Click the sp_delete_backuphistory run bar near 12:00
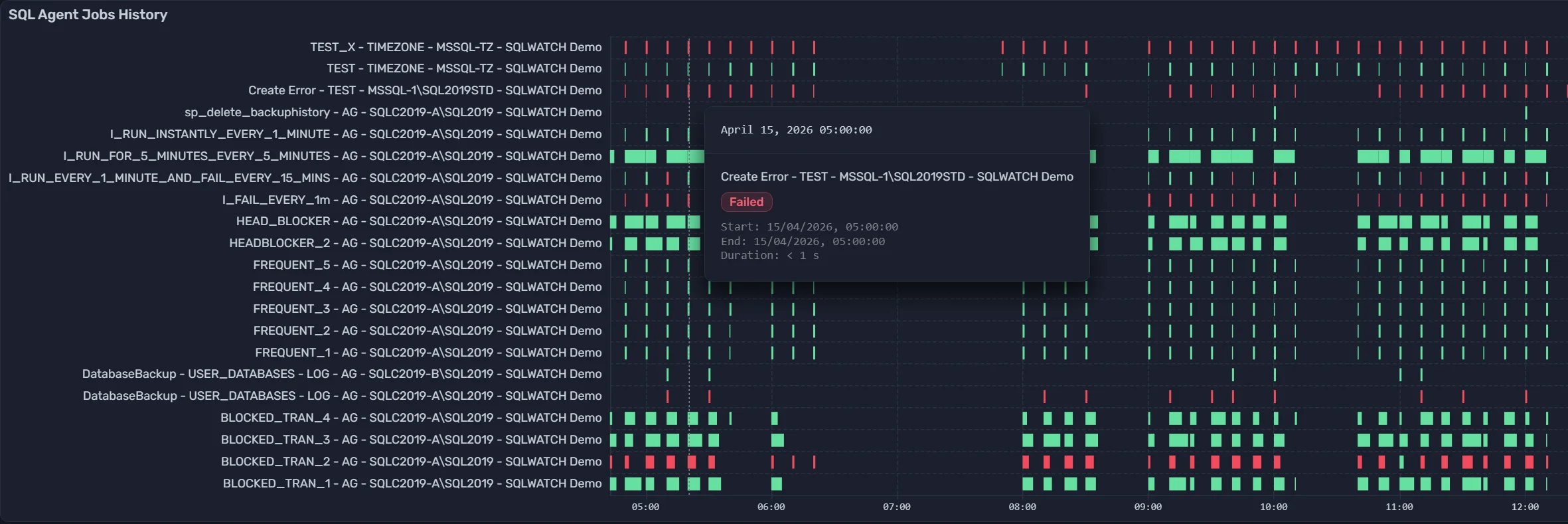This screenshot has height=524, width=1568. point(1526,113)
